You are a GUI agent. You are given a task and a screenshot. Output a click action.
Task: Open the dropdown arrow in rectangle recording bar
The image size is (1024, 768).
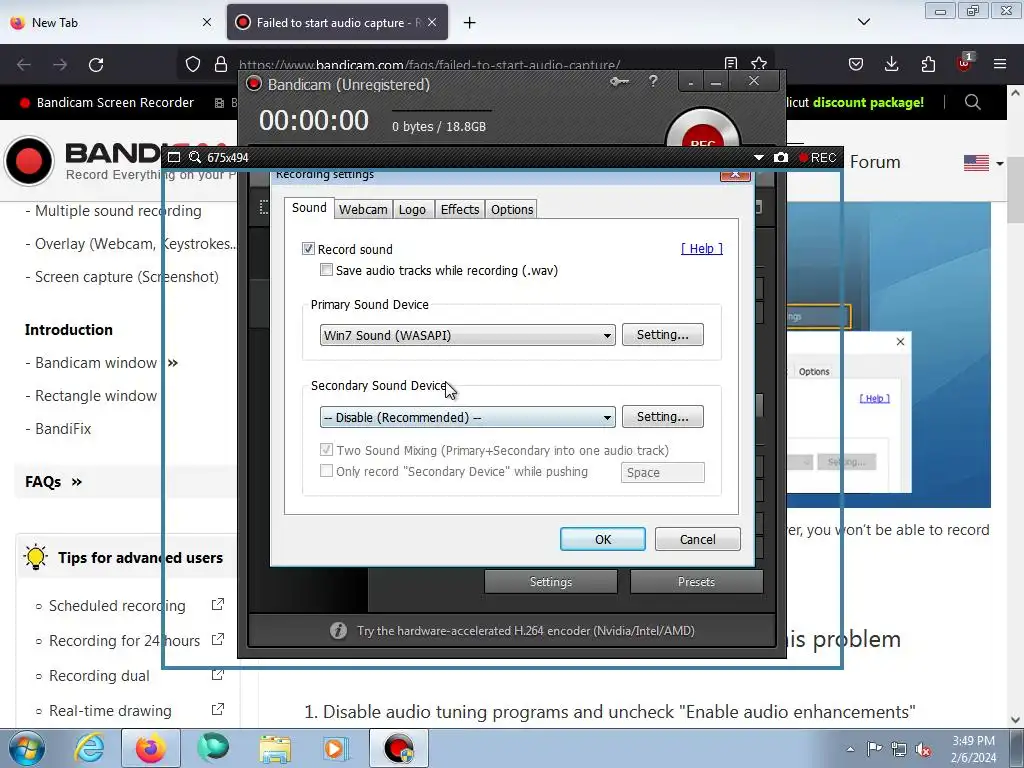[x=758, y=157]
